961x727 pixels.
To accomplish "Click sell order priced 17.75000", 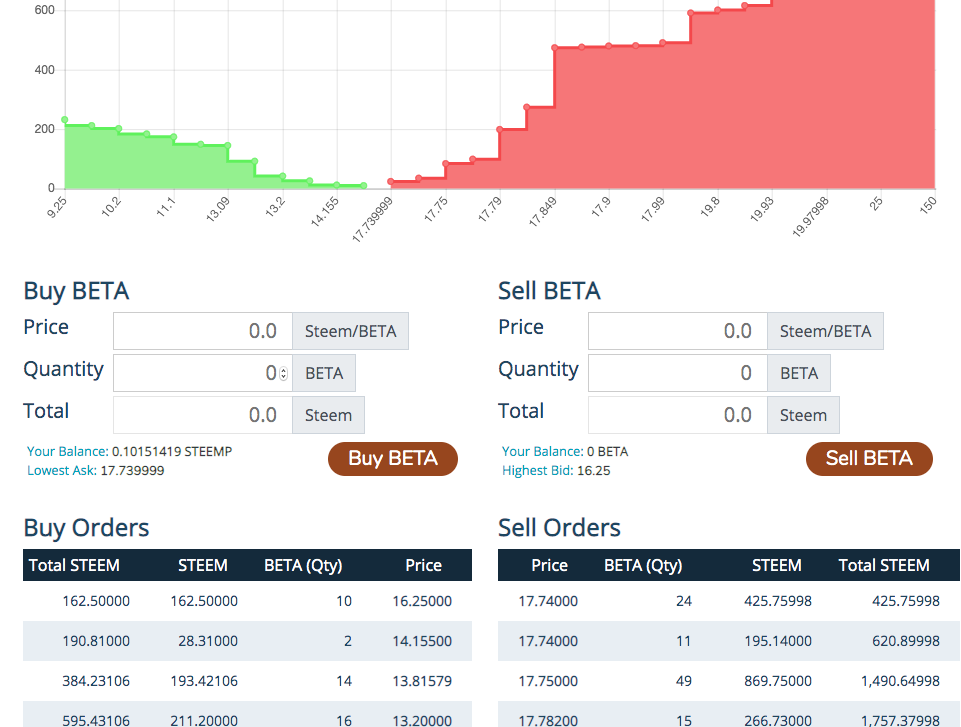I will (x=729, y=681).
